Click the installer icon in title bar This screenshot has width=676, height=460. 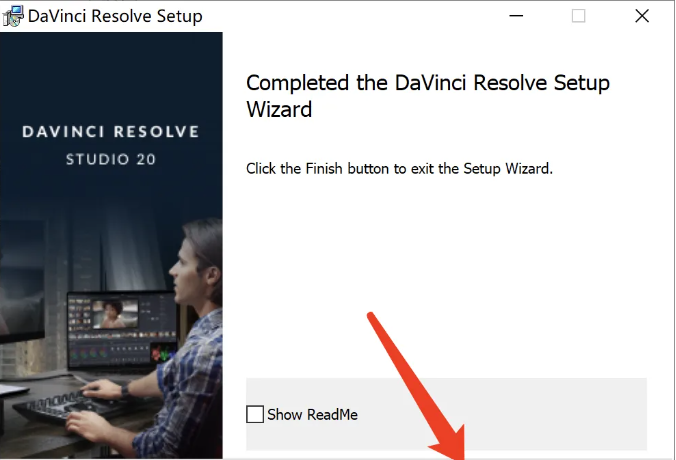click(13, 16)
